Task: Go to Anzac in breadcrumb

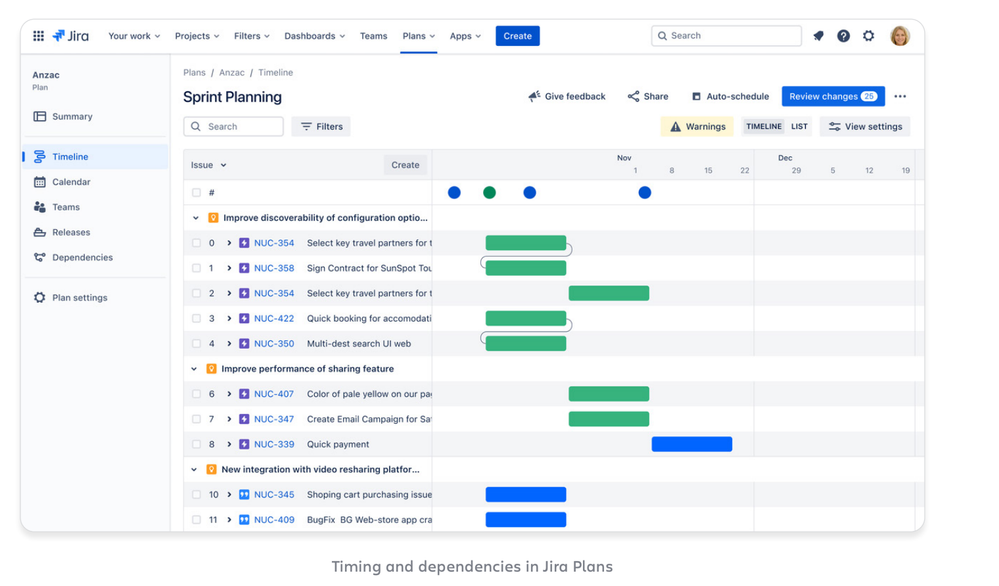Action: click(x=232, y=73)
